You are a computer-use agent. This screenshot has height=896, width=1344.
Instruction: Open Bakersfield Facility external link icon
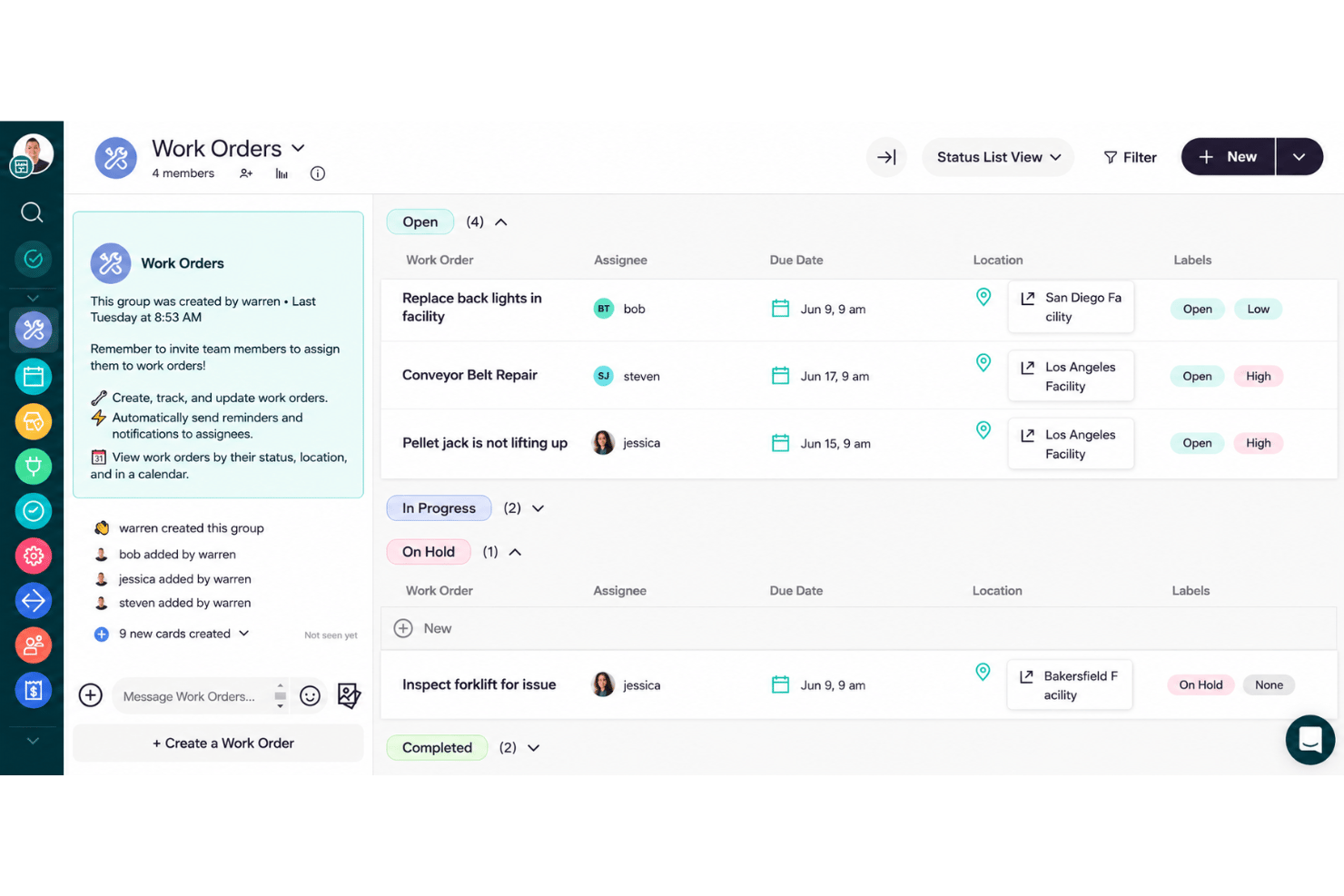[x=1027, y=676]
